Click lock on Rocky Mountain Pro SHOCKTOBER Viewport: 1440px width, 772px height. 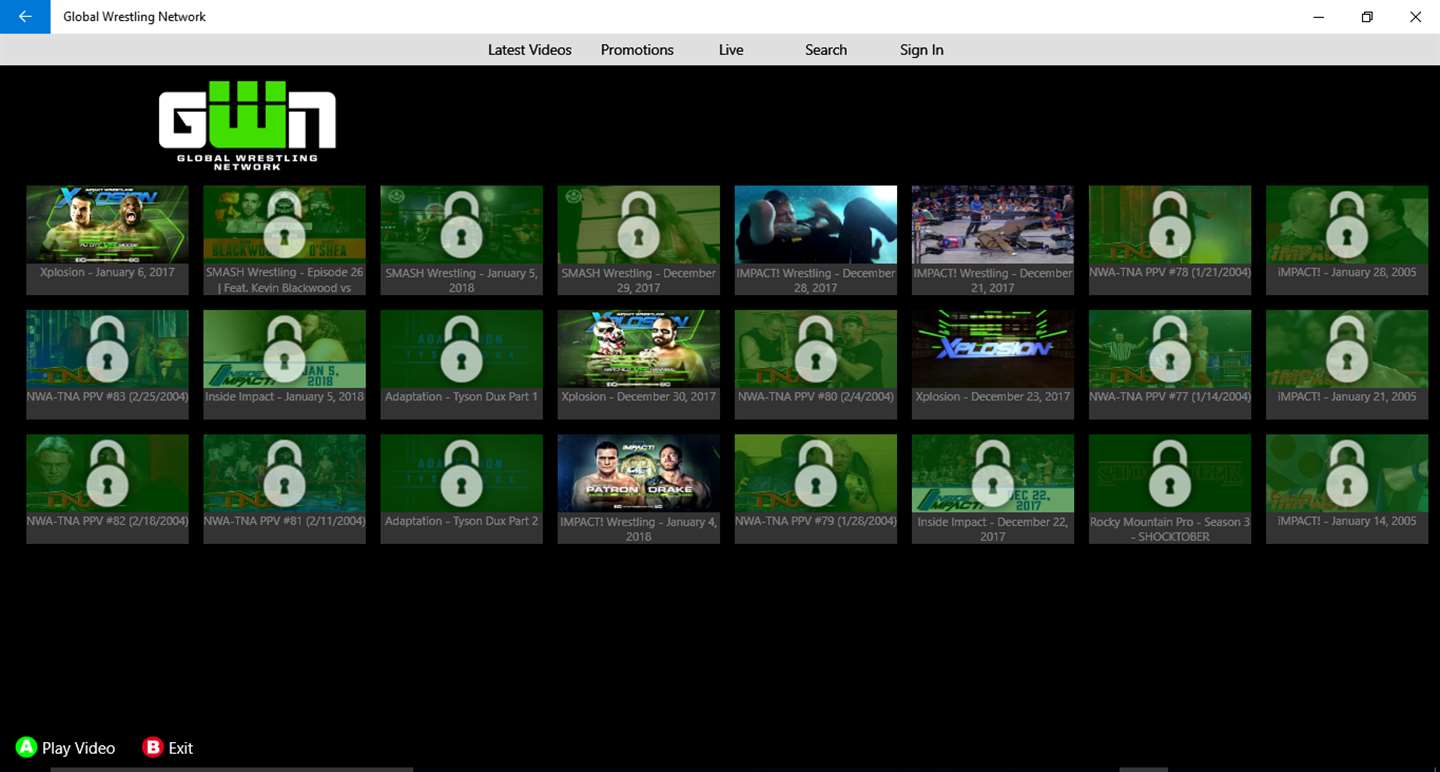[1169, 472]
